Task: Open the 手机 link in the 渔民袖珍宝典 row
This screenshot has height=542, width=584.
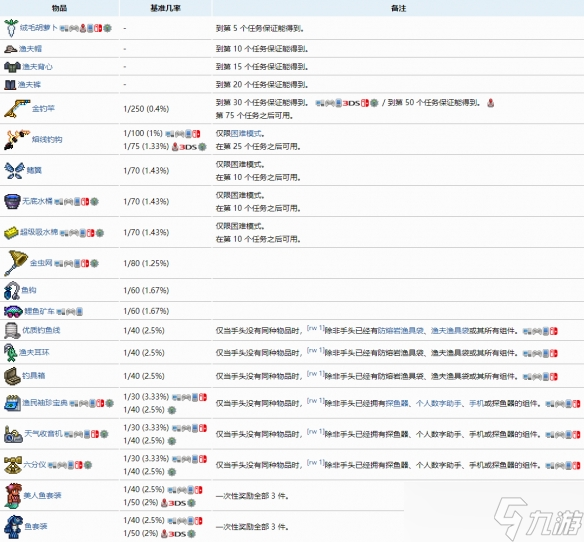Action: pyautogui.click(x=477, y=403)
